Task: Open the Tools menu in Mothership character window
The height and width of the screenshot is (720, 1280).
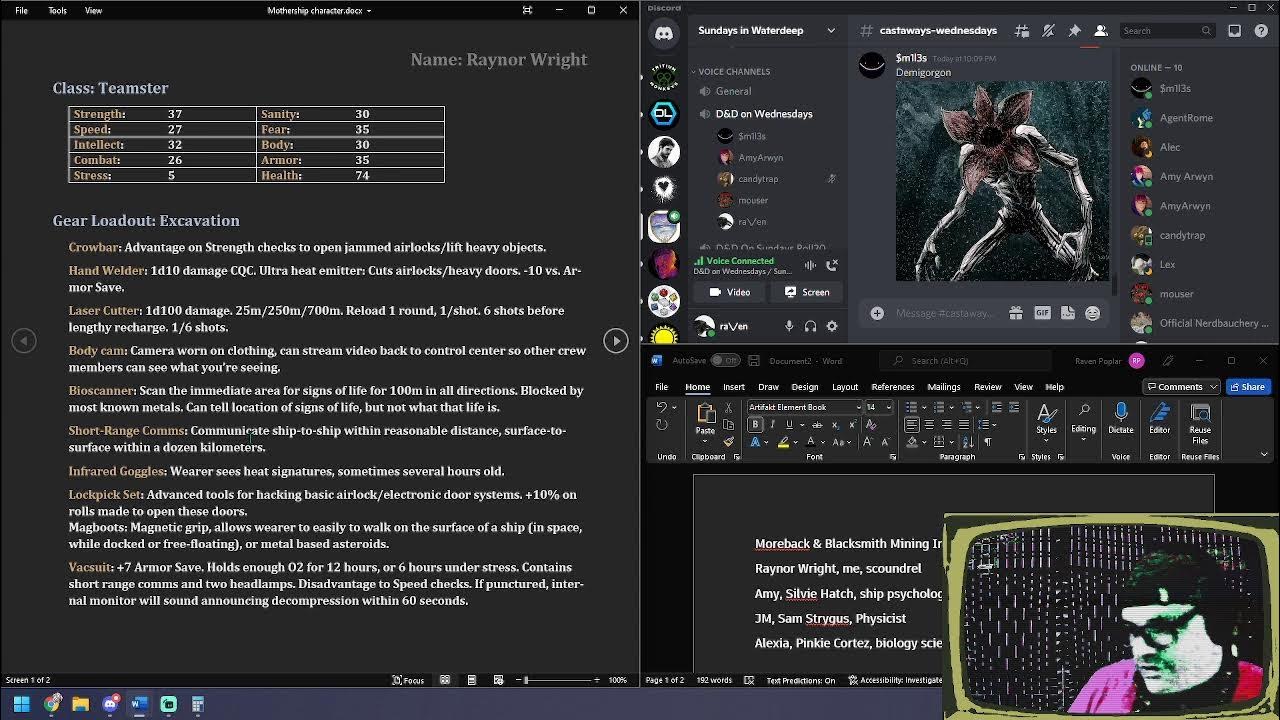Action: [x=57, y=10]
